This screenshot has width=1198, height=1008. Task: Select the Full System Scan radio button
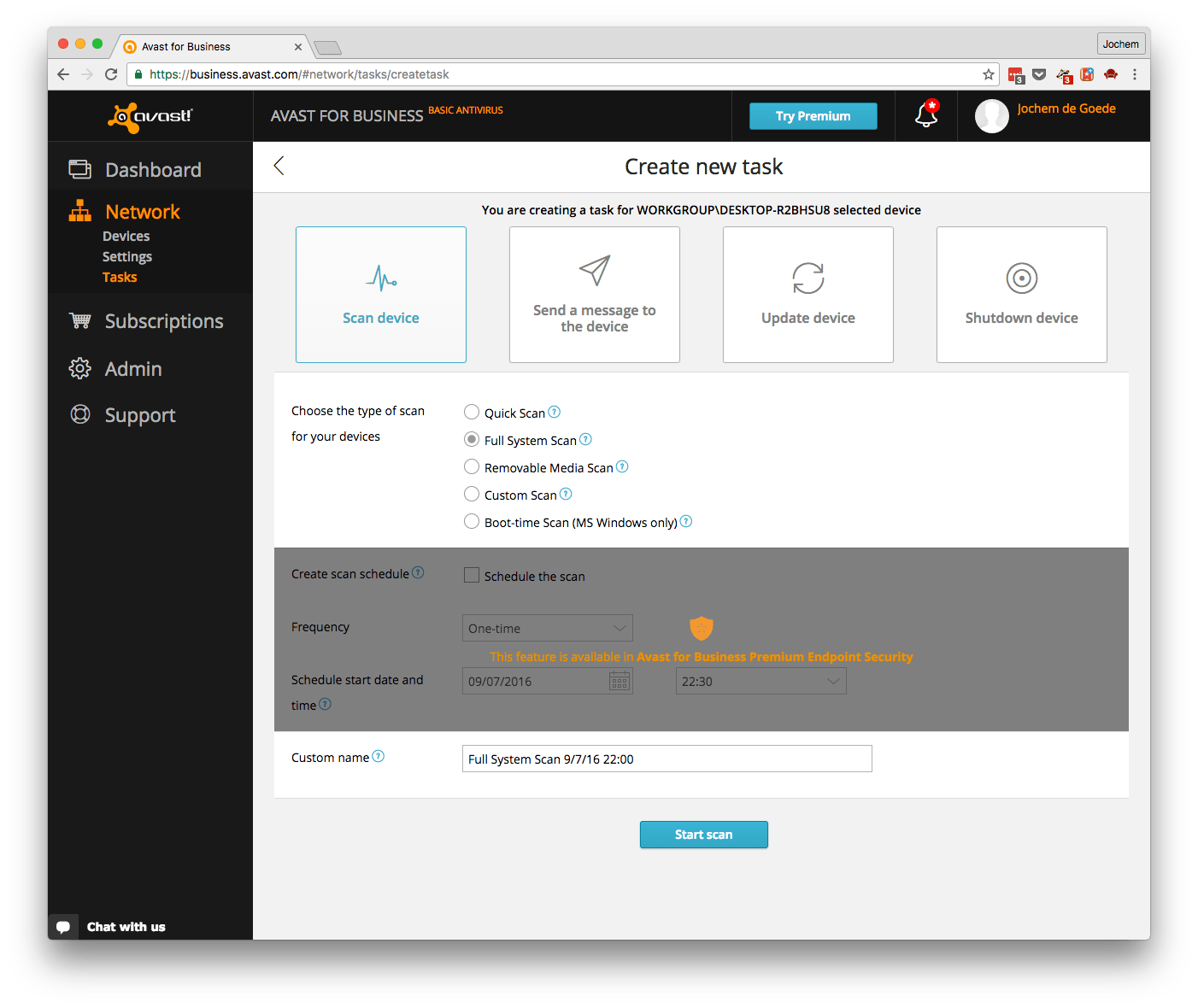pyautogui.click(x=472, y=439)
